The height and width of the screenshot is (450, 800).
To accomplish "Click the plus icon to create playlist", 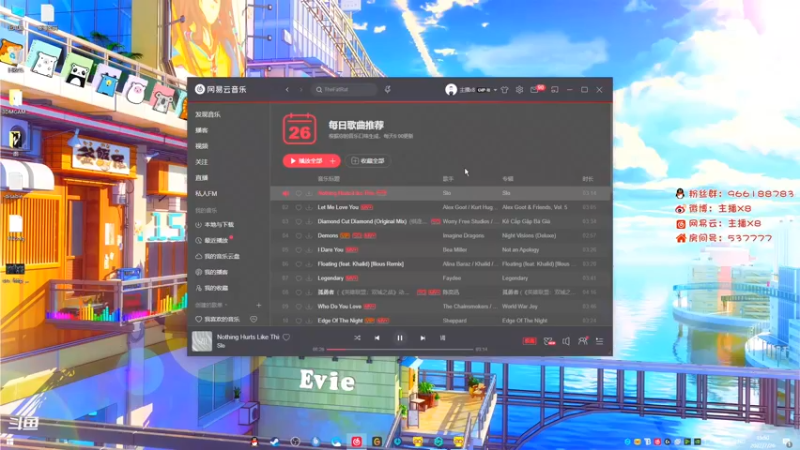I will pyautogui.click(x=259, y=305).
